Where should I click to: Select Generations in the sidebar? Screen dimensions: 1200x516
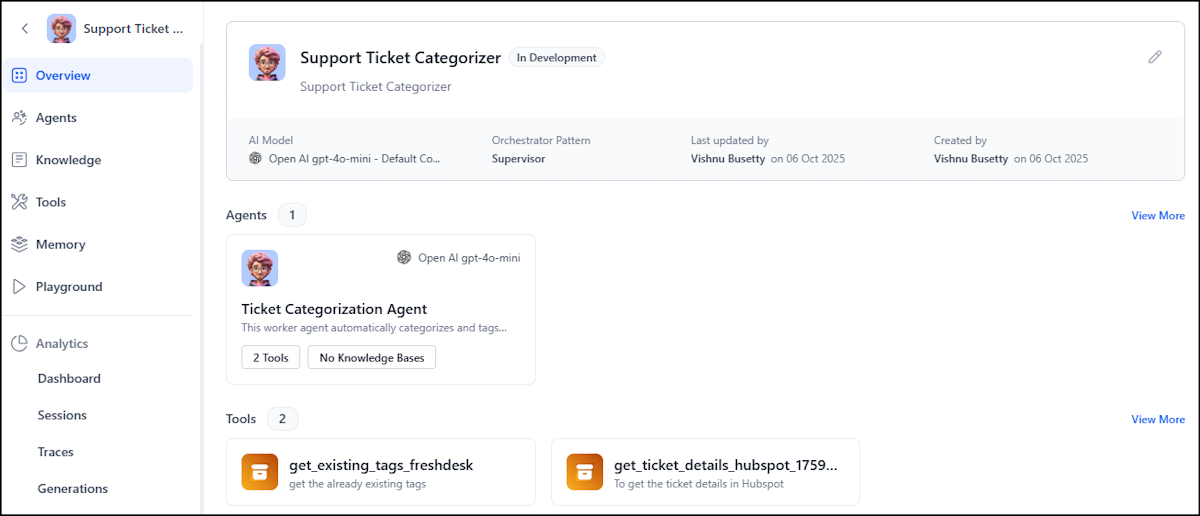(x=72, y=489)
